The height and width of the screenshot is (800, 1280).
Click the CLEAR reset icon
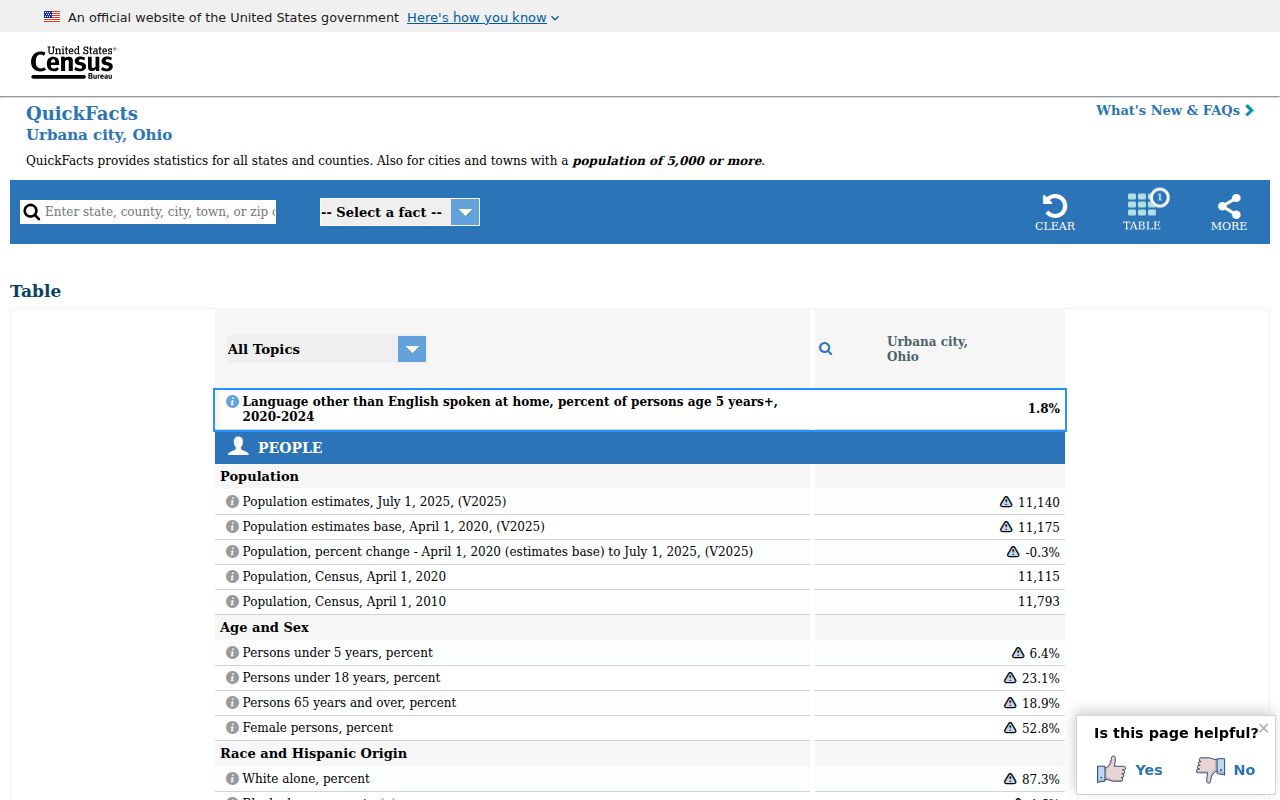click(1055, 212)
